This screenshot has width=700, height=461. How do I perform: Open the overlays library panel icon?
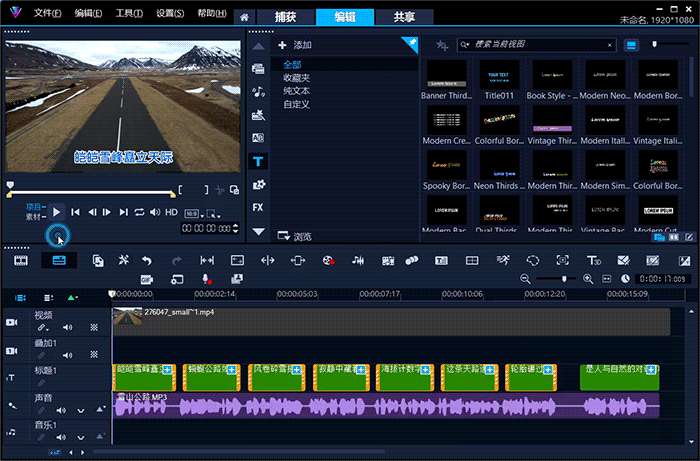(258, 185)
